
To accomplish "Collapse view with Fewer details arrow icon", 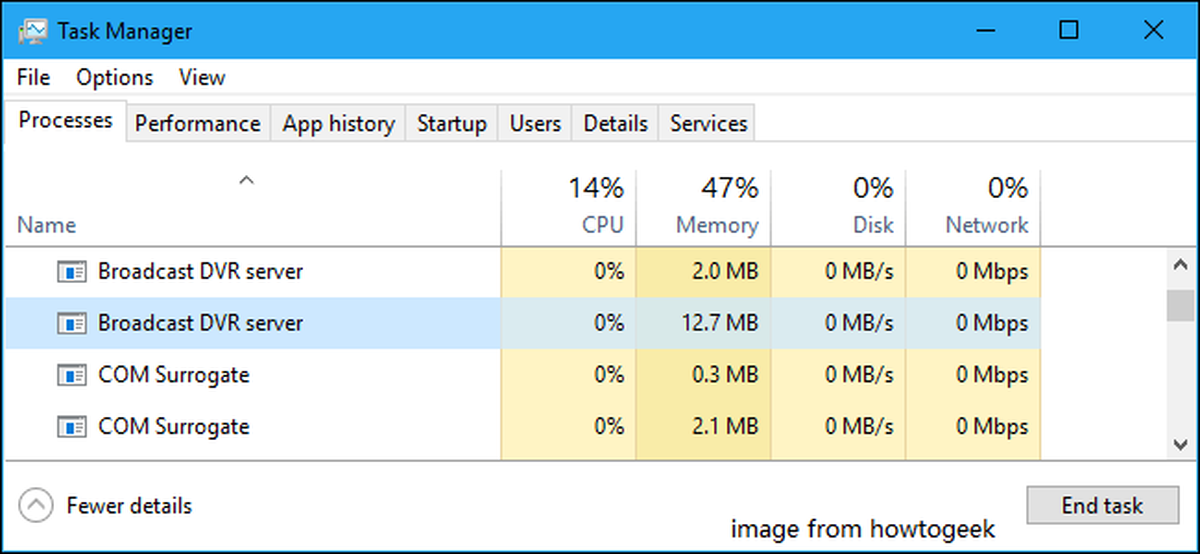I will (36, 506).
